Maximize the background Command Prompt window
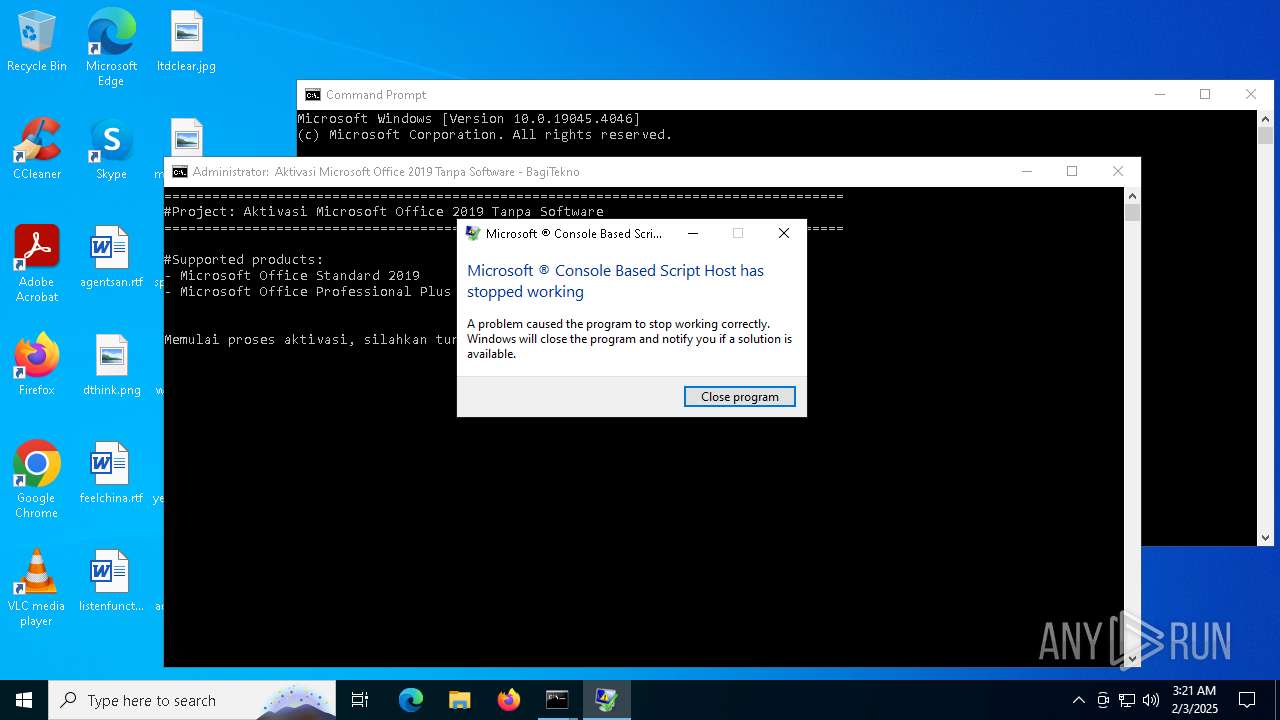1280x720 pixels. [x=1205, y=94]
